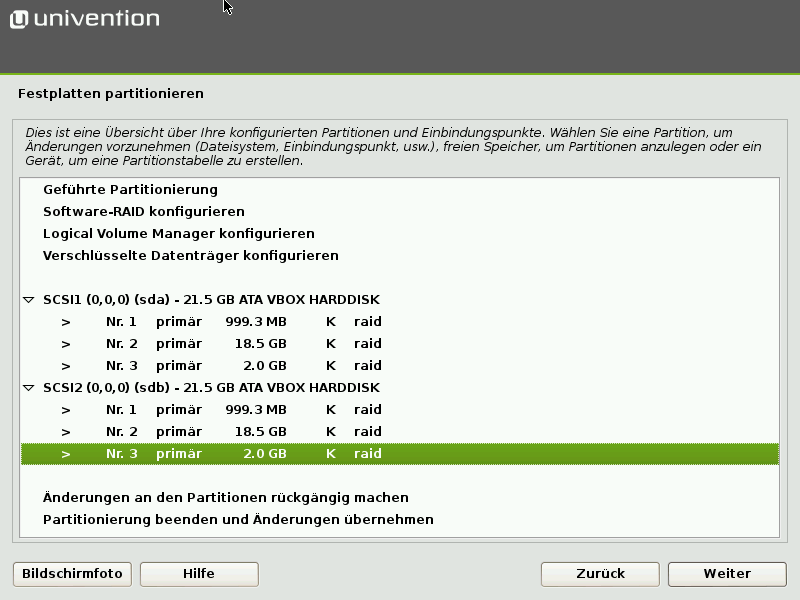
Task: Select sdb partition Nr. 2 18.5 GB
Action: point(400,432)
